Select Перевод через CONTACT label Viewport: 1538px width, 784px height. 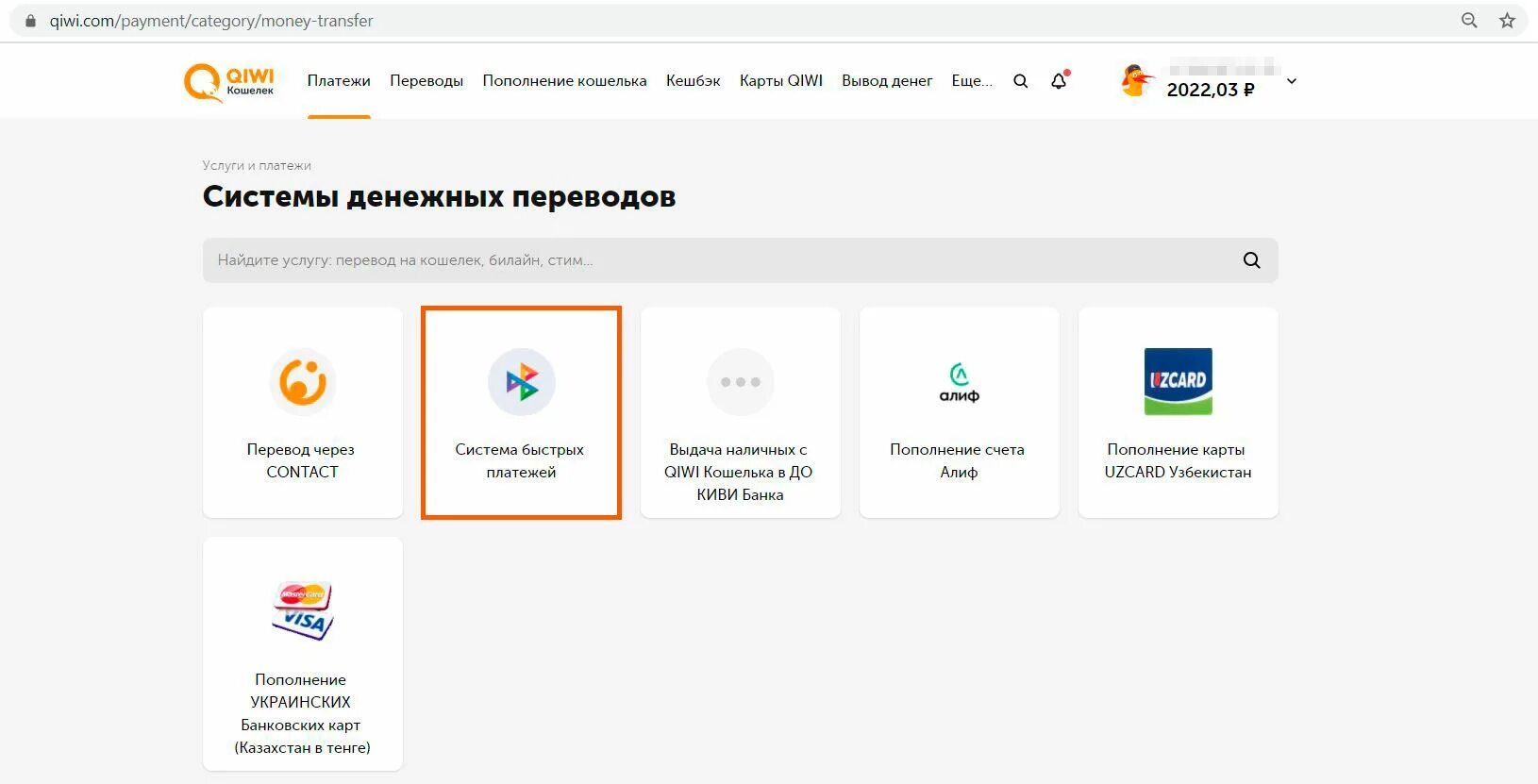[x=301, y=460]
